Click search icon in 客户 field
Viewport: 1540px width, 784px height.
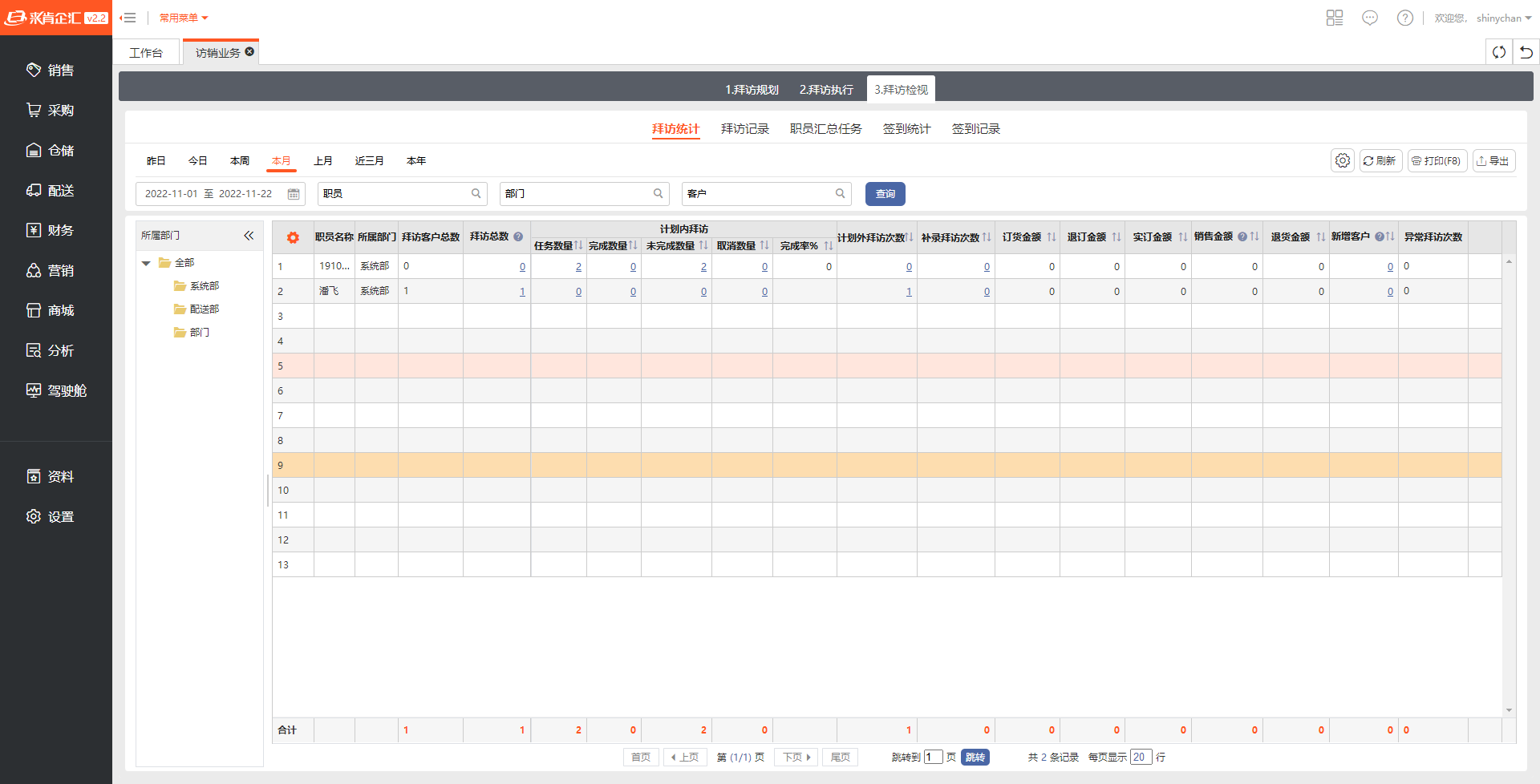(840, 193)
